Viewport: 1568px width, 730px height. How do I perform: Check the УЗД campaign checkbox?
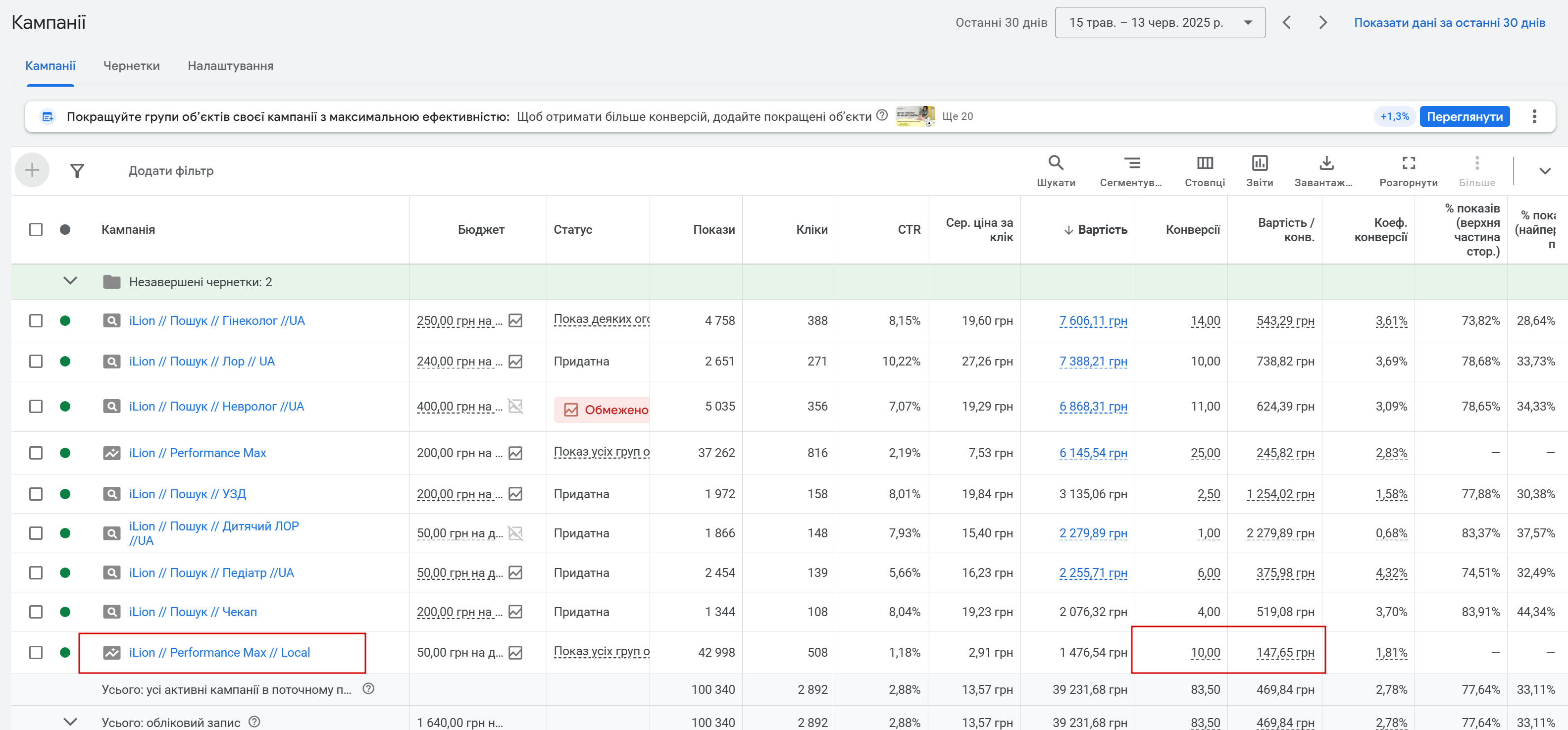tap(36, 494)
